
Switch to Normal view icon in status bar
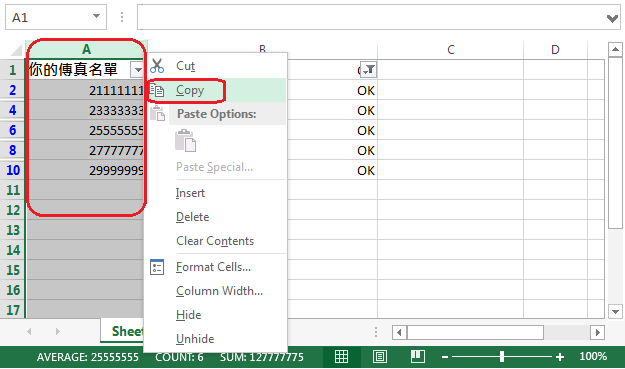coord(341,356)
